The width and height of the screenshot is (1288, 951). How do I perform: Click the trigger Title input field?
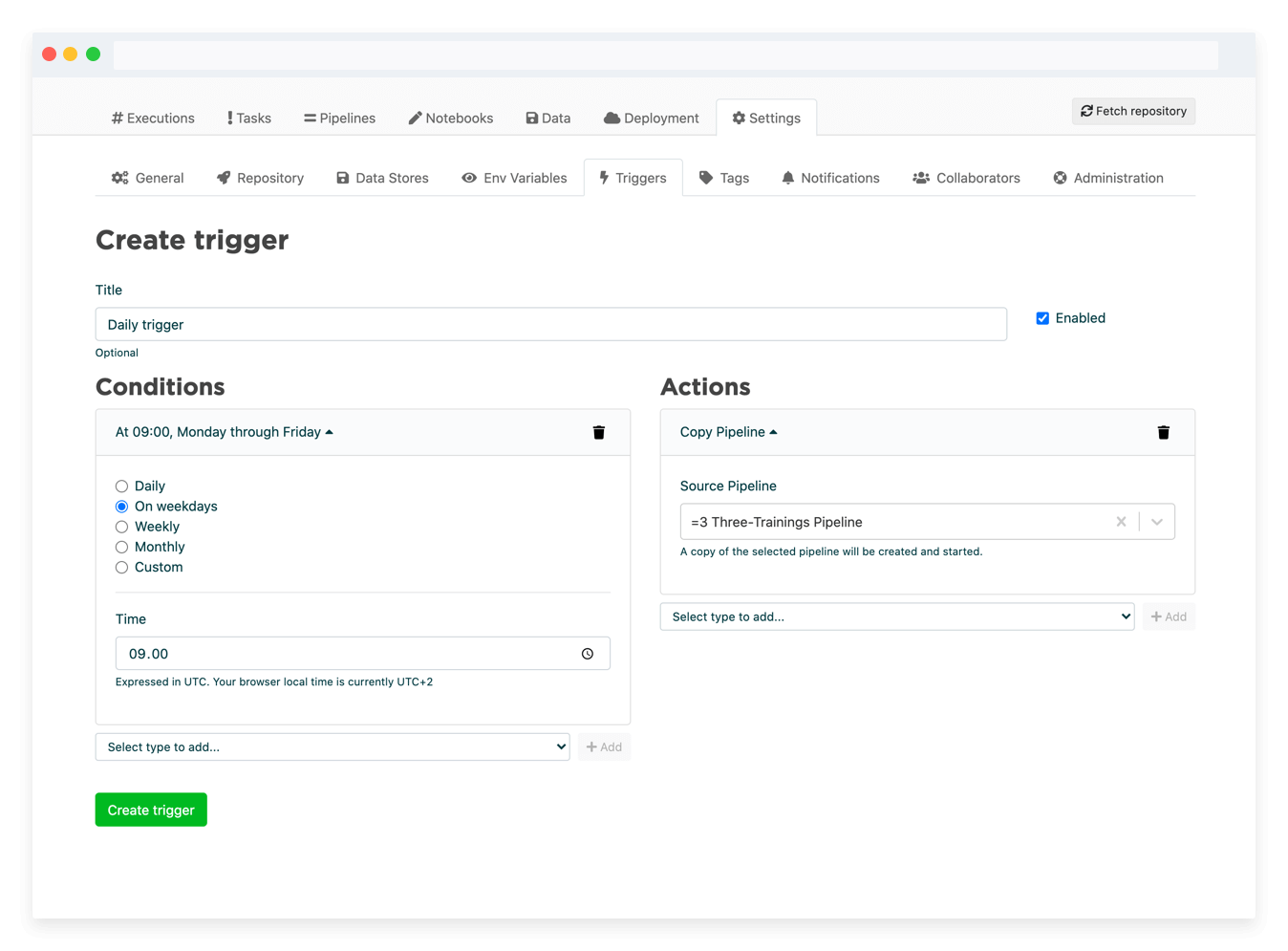(551, 324)
